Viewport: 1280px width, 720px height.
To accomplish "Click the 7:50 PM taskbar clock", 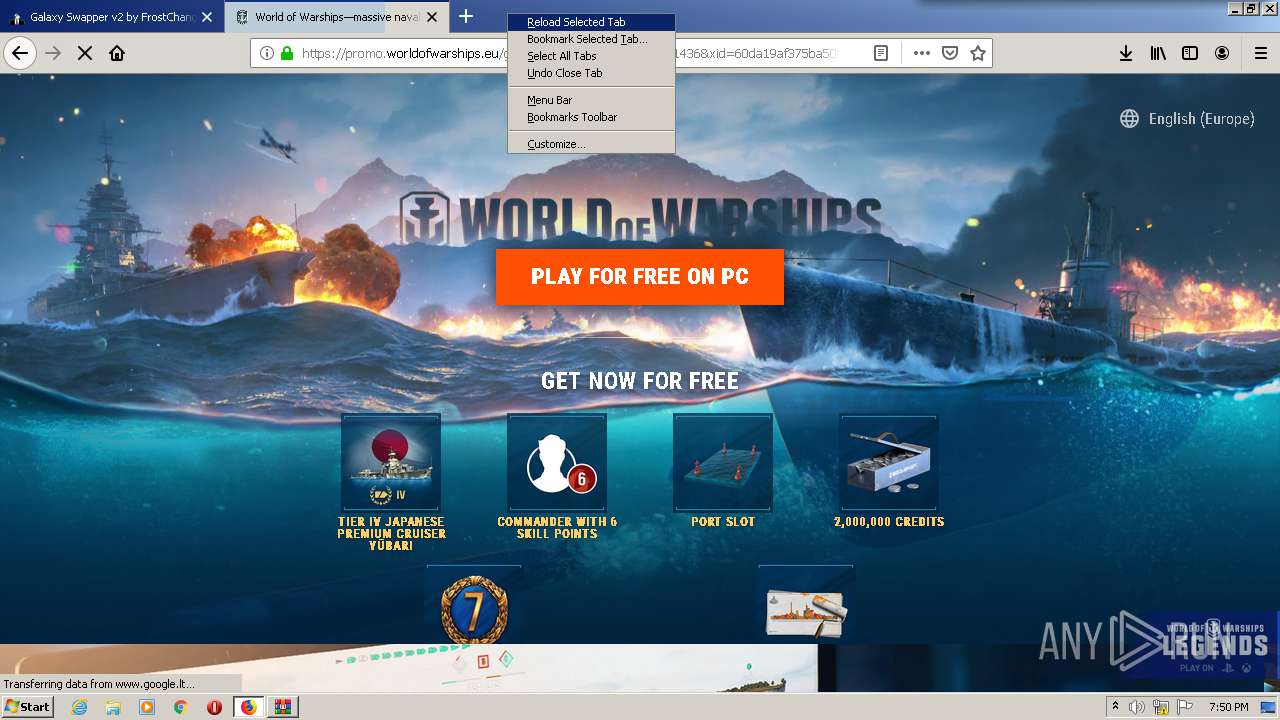I will point(1229,707).
